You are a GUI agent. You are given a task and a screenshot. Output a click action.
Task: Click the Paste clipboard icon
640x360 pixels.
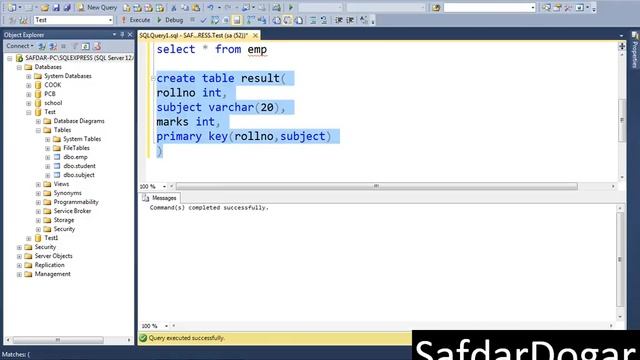[196, 7]
